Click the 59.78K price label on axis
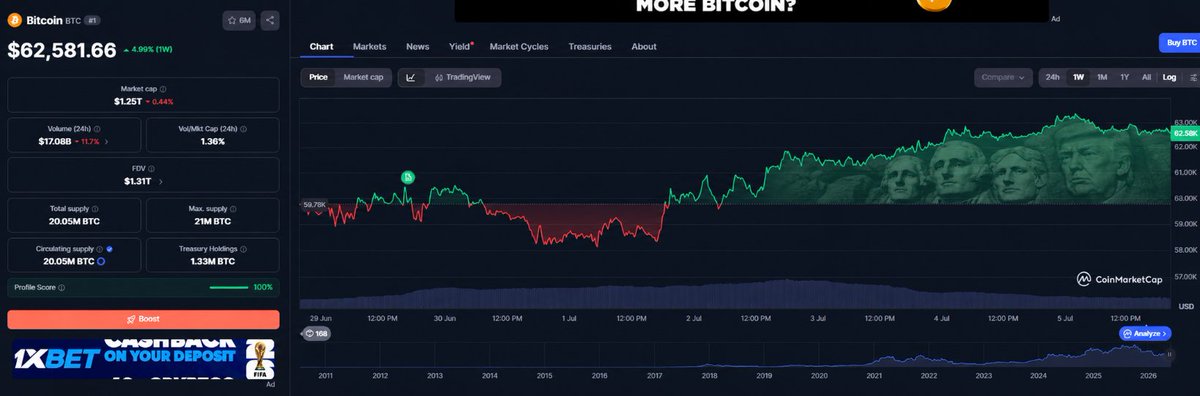 [314, 204]
